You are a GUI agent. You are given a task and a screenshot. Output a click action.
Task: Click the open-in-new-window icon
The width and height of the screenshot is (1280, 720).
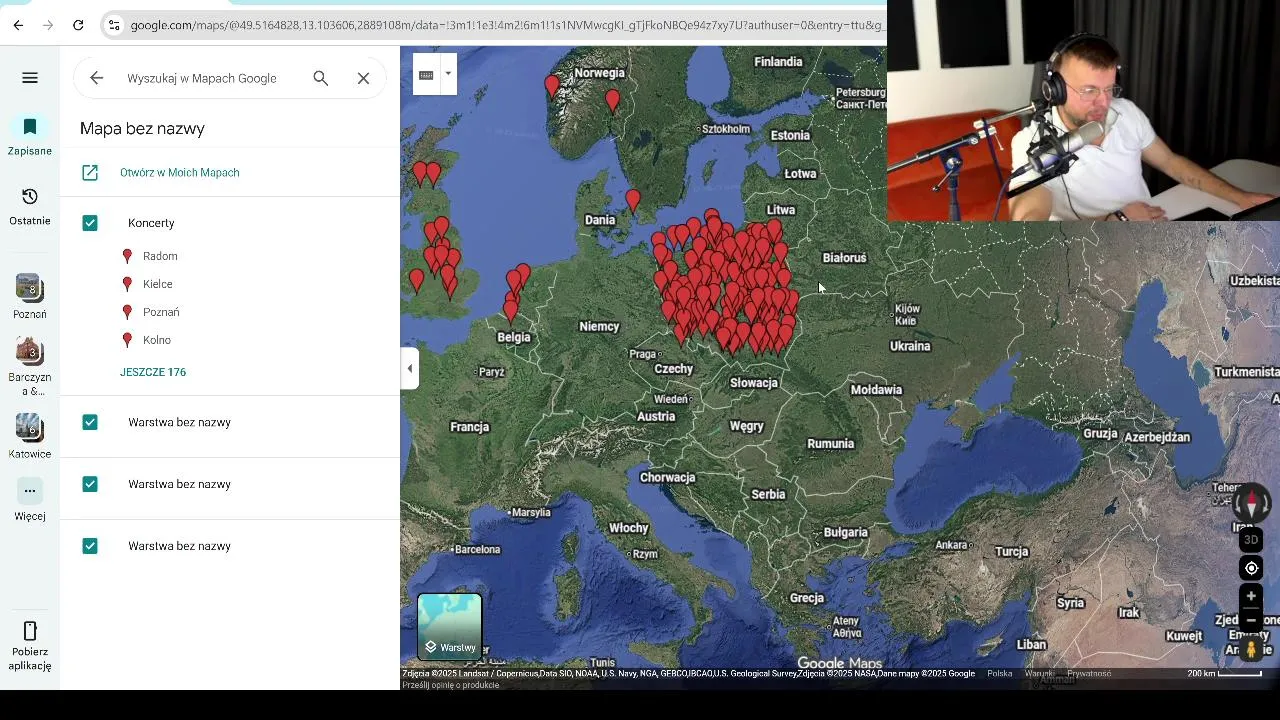(90, 173)
